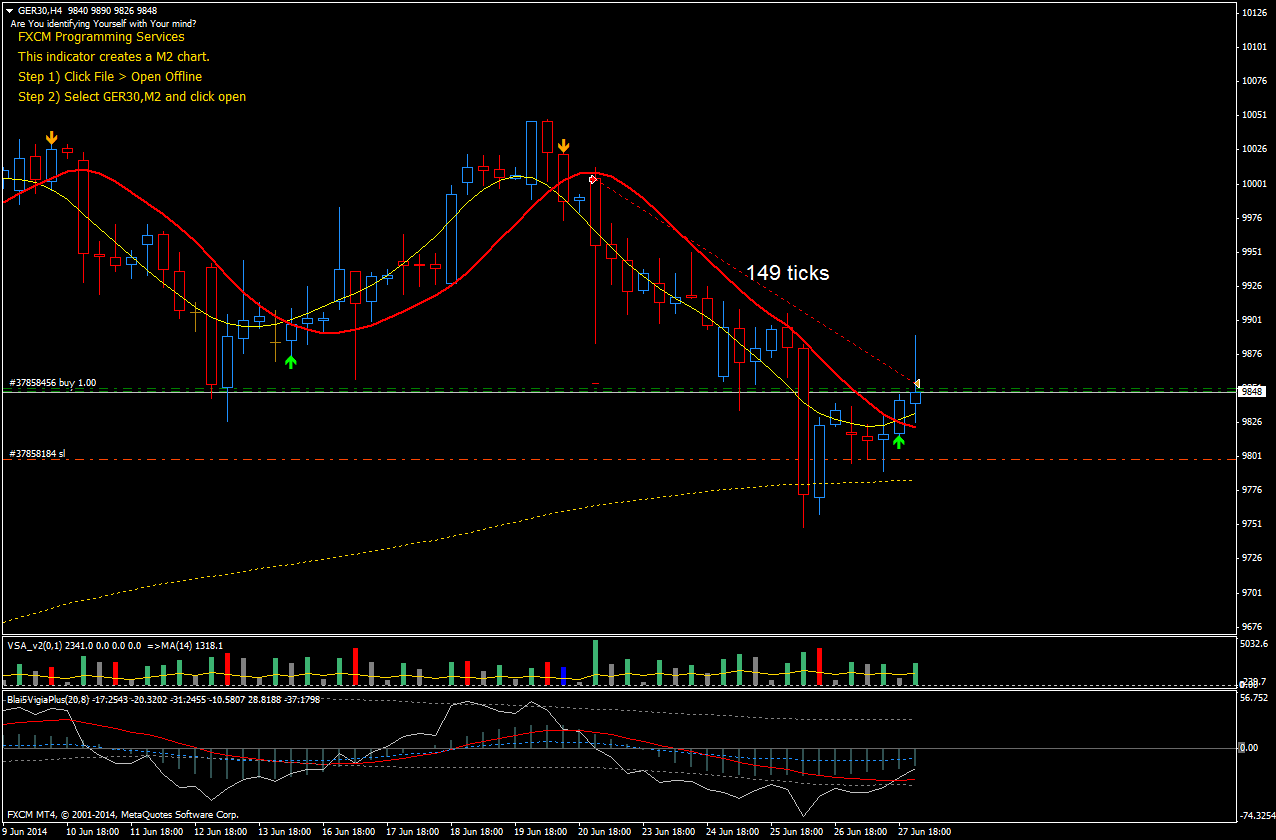Click the trendline start marker at 20 Jun
The width and height of the screenshot is (1276, 840).
(593, 180)
